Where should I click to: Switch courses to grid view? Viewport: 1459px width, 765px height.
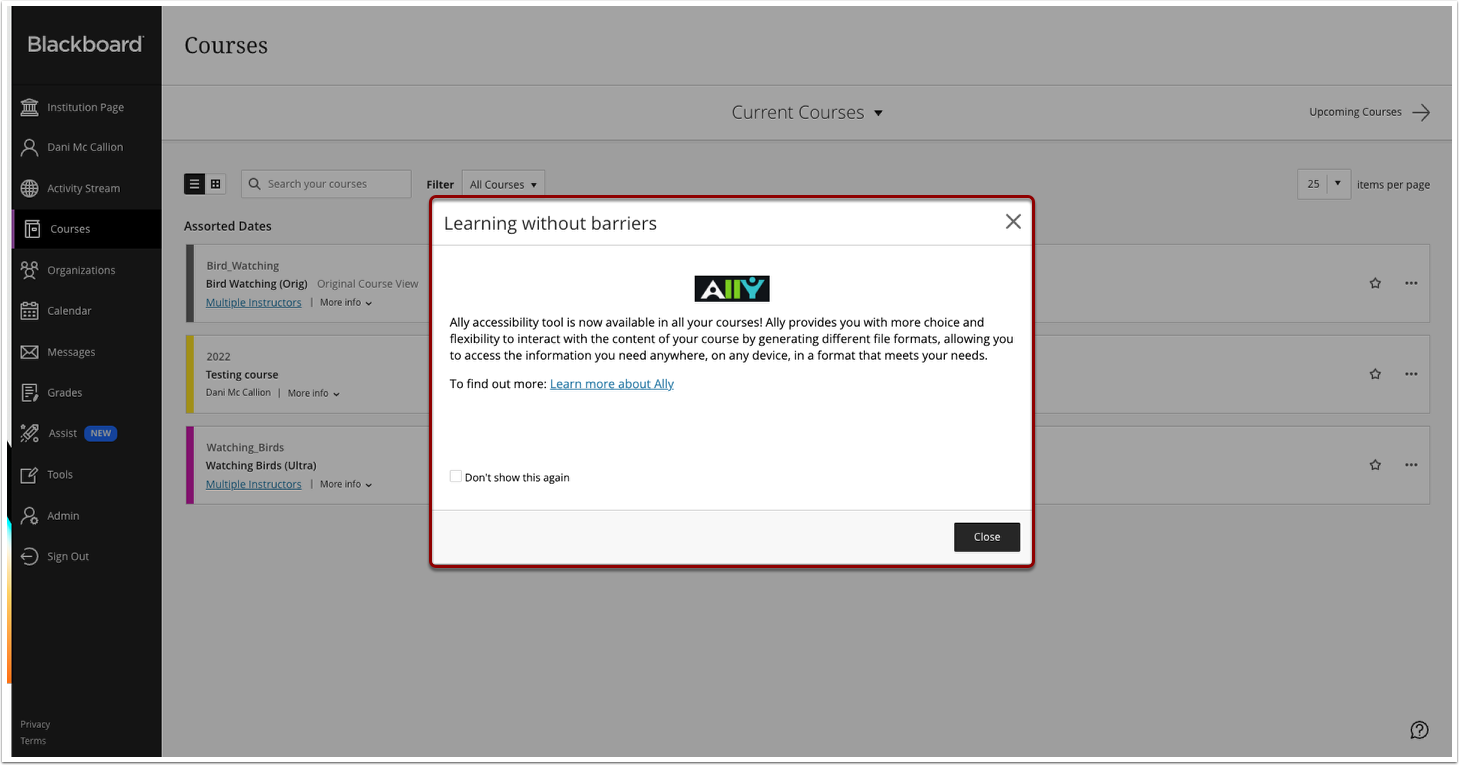tap(216, 184)
